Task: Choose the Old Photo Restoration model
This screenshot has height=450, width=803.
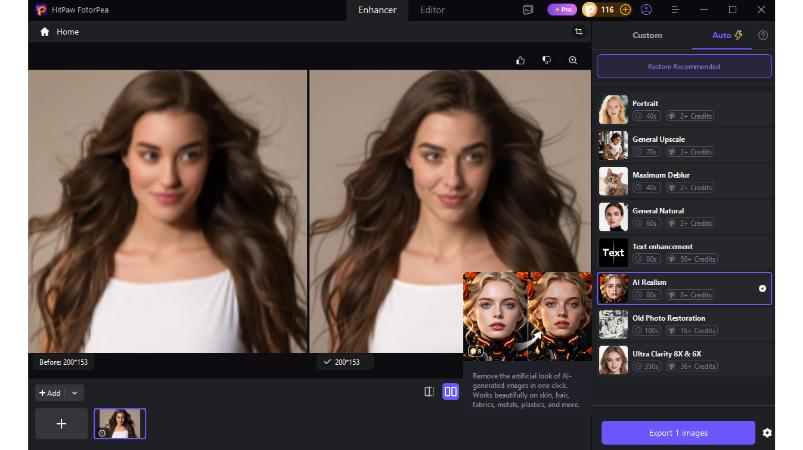Action: (685, 325)
